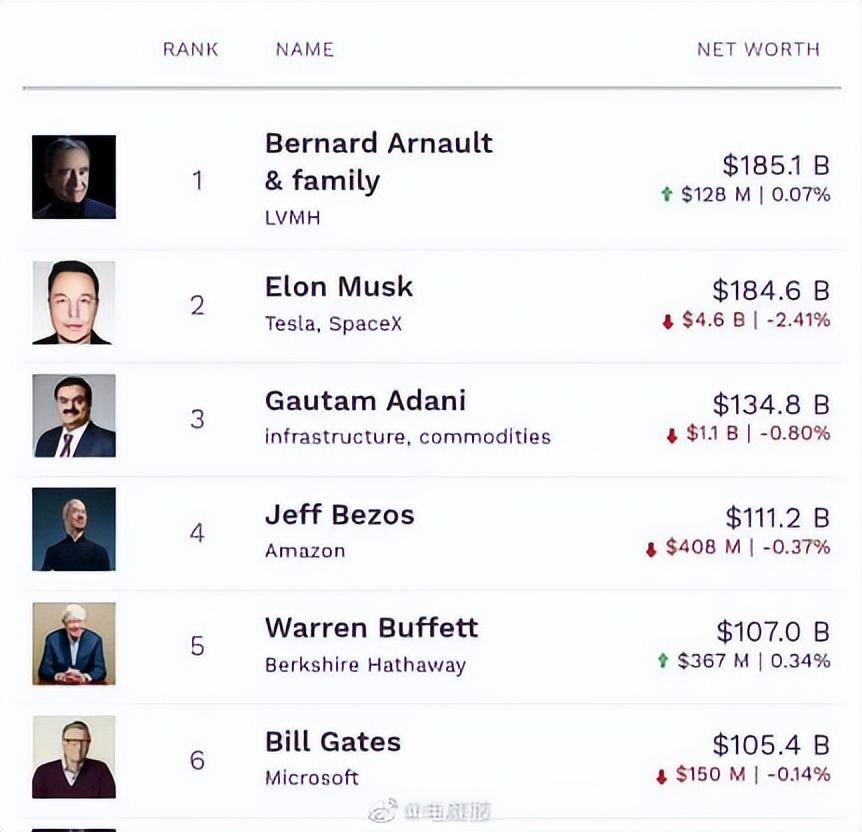
Task: Sort by the RANK column header
Action: coord(190,49)
